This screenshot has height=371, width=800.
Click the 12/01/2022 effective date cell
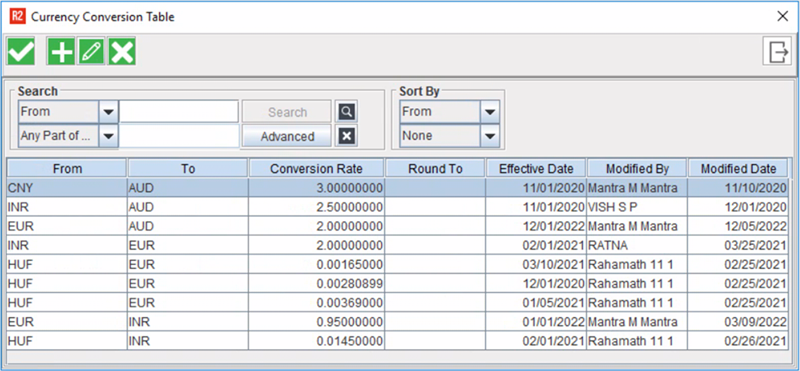click(x=536, y=226)
